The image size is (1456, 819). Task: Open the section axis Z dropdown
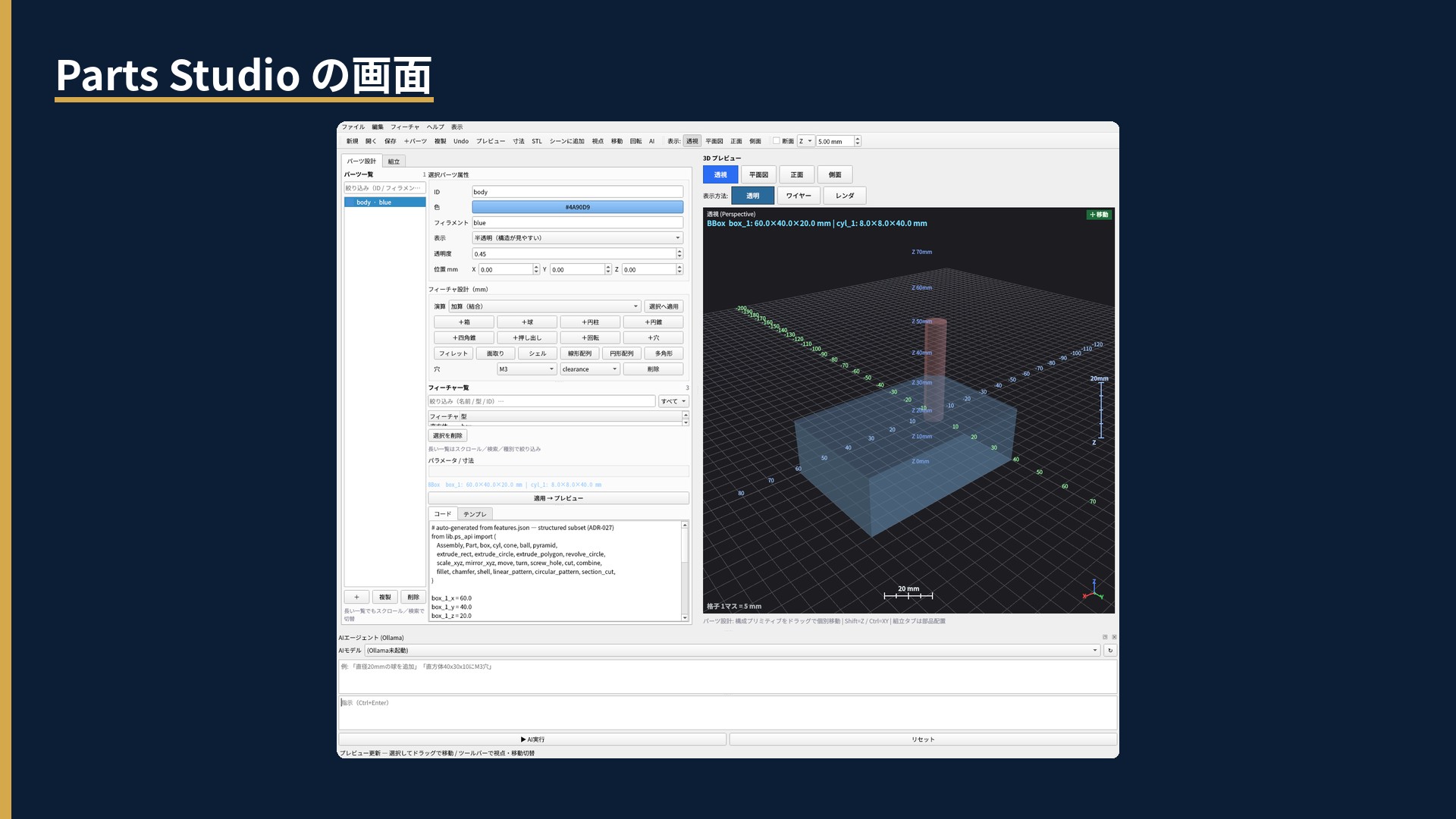point(805,141)
